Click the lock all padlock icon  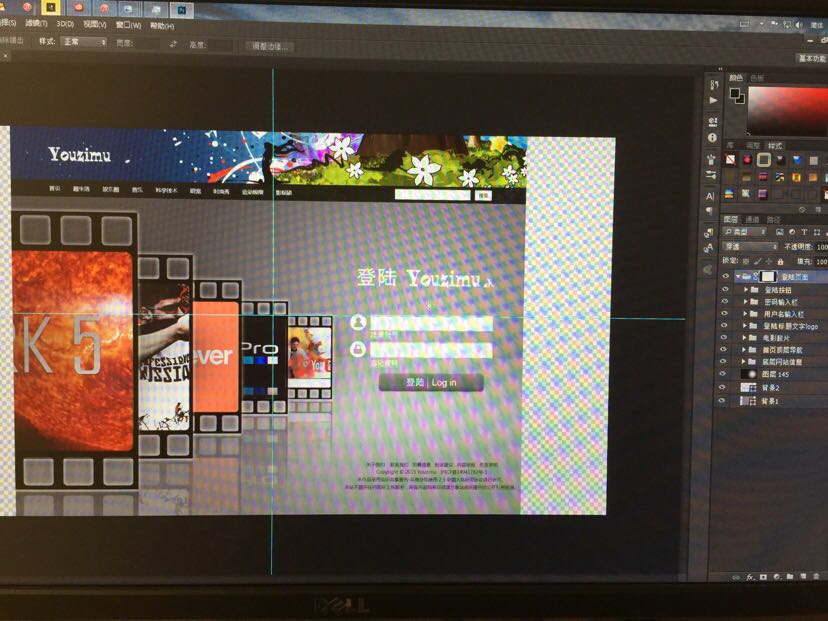click(x=780, y=261)
